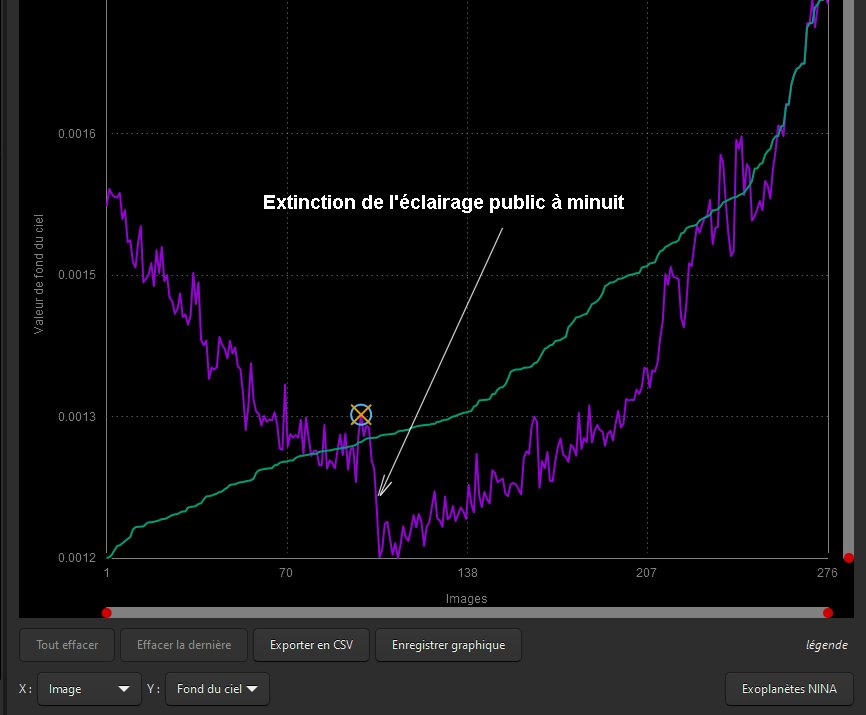Click the circled cross marker on the curve
Image resolution: width=866 pixels, height=715 pixels.
click(361, 415)
